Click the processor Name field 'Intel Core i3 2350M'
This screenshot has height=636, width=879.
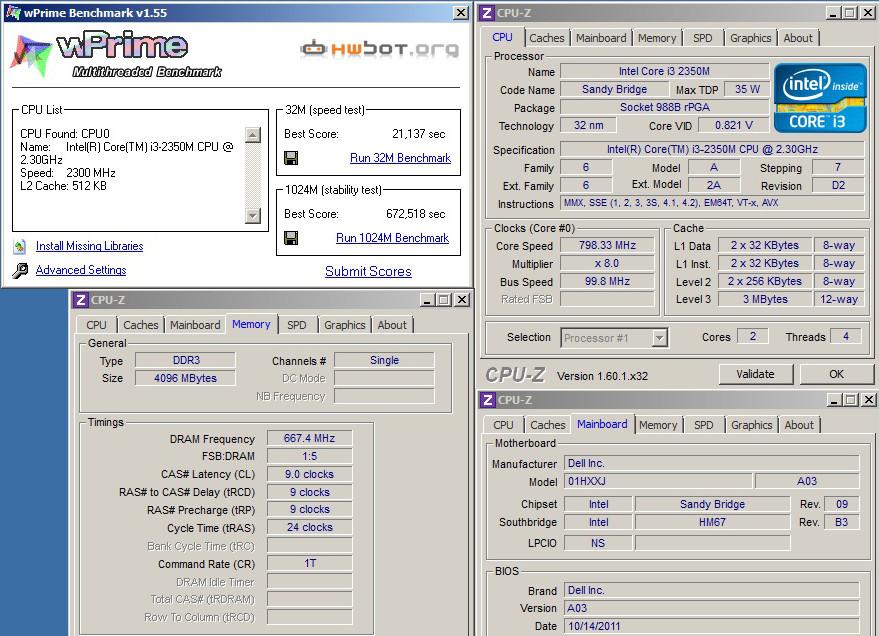tap(664, 71)
